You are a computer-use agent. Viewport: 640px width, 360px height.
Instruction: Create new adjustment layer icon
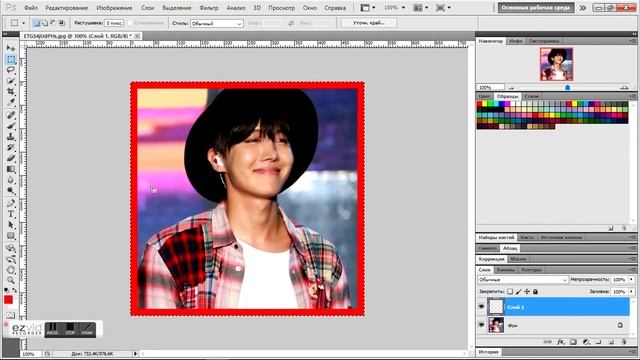[586, 342]
